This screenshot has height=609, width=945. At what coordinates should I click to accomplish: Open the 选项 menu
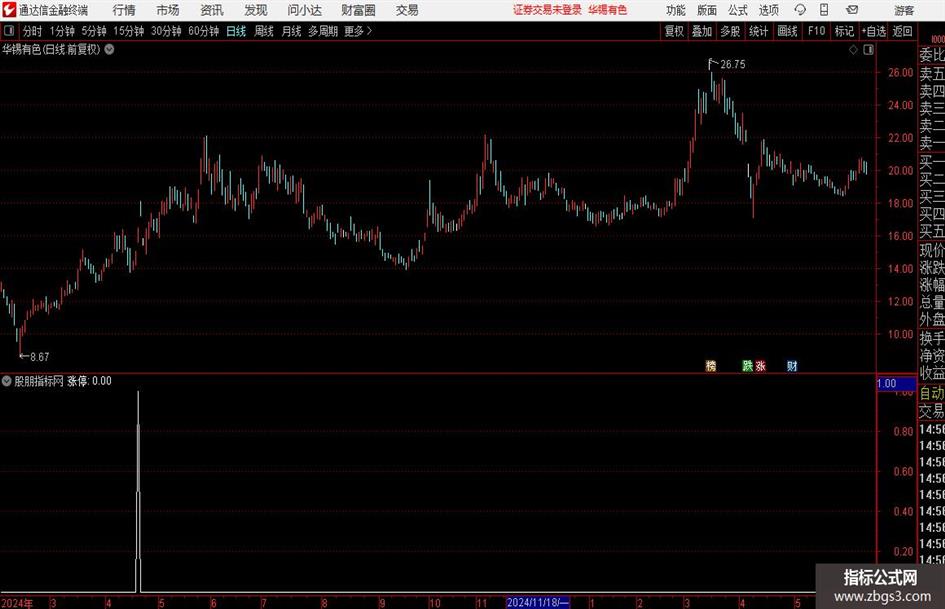tap(769, 10)
